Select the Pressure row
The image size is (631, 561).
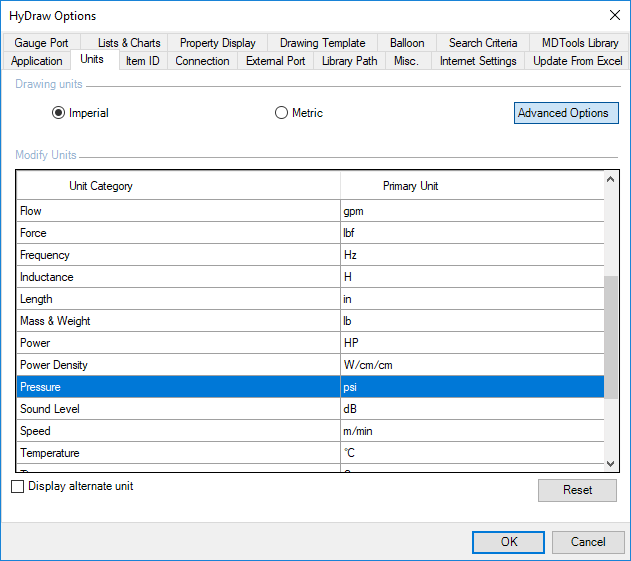[x=310, y=387]
